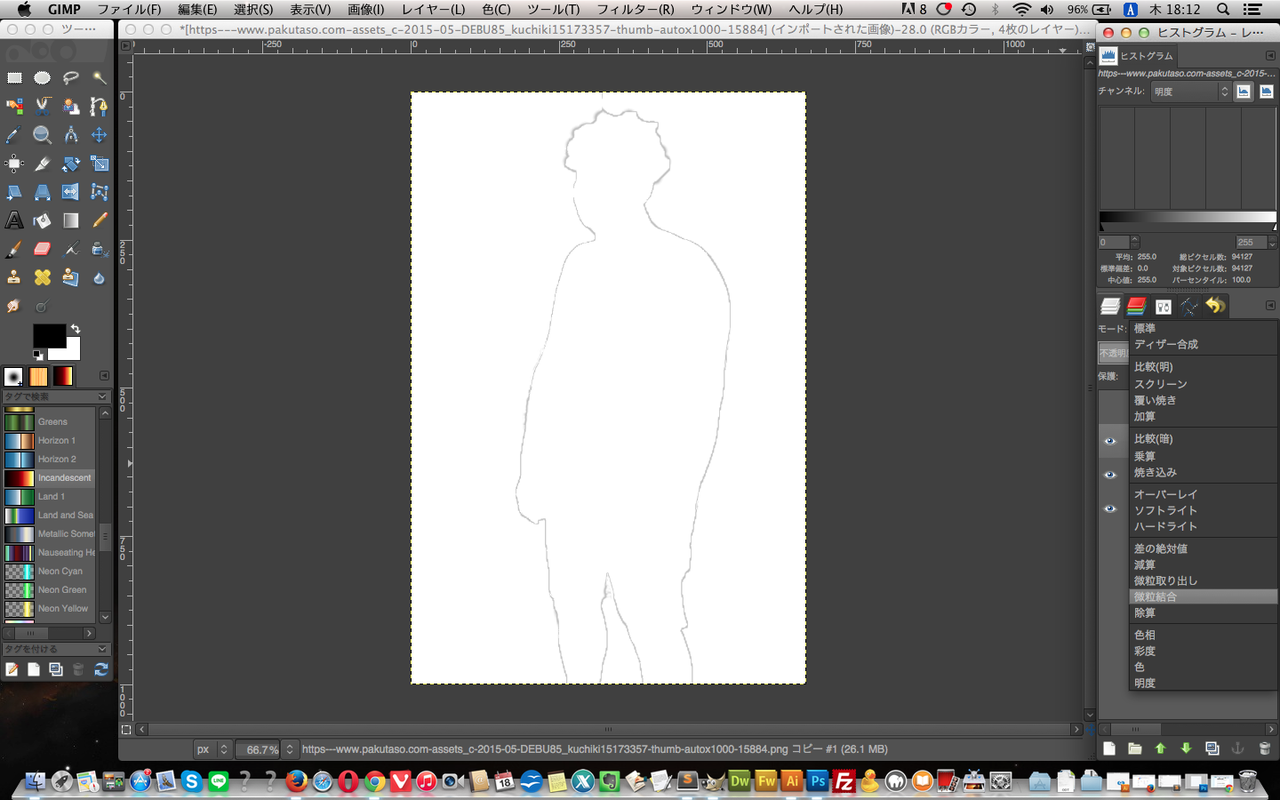Select the Fuzzy Select magic wand tool
Screen dimensions: 1280x800
click(99, 78)
